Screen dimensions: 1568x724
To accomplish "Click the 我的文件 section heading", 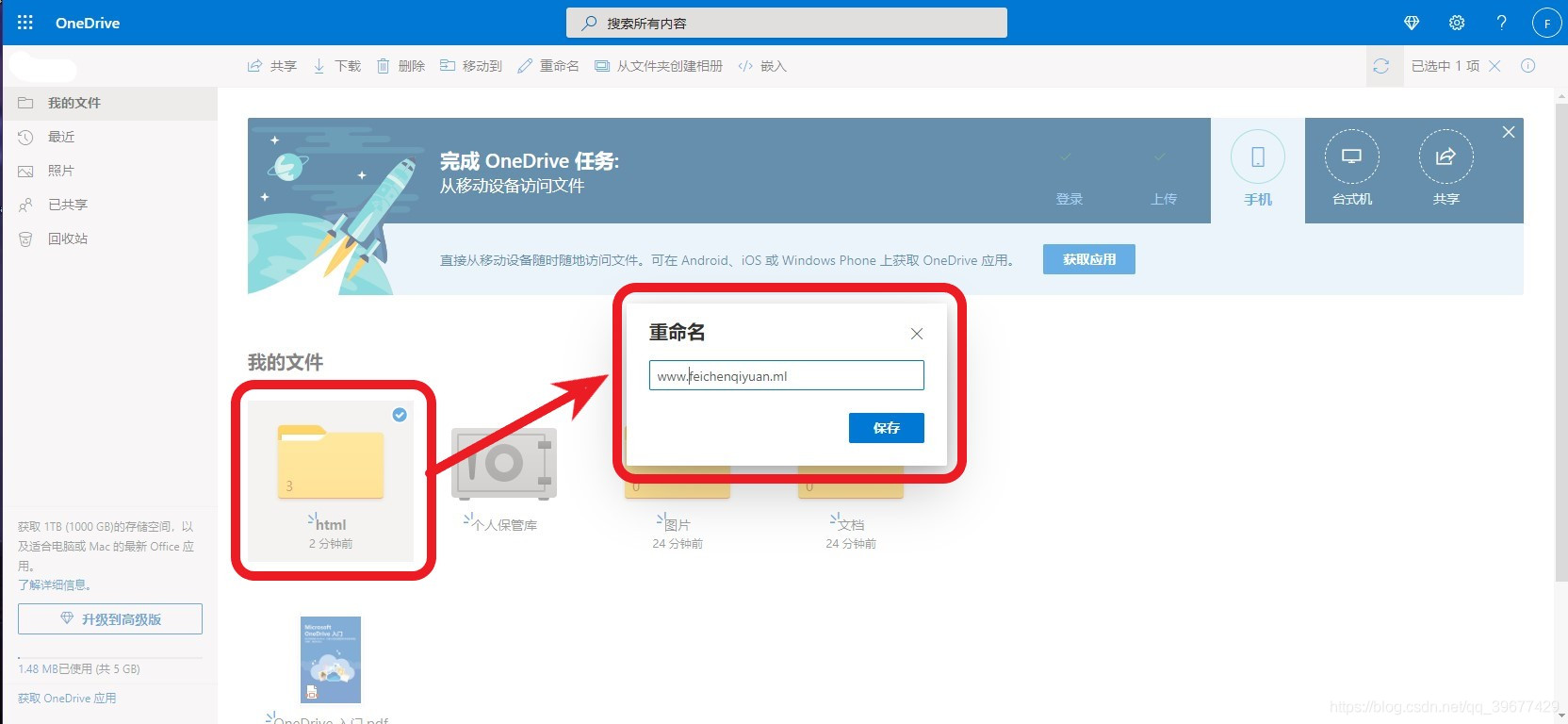I will click(x=286, y=362).
